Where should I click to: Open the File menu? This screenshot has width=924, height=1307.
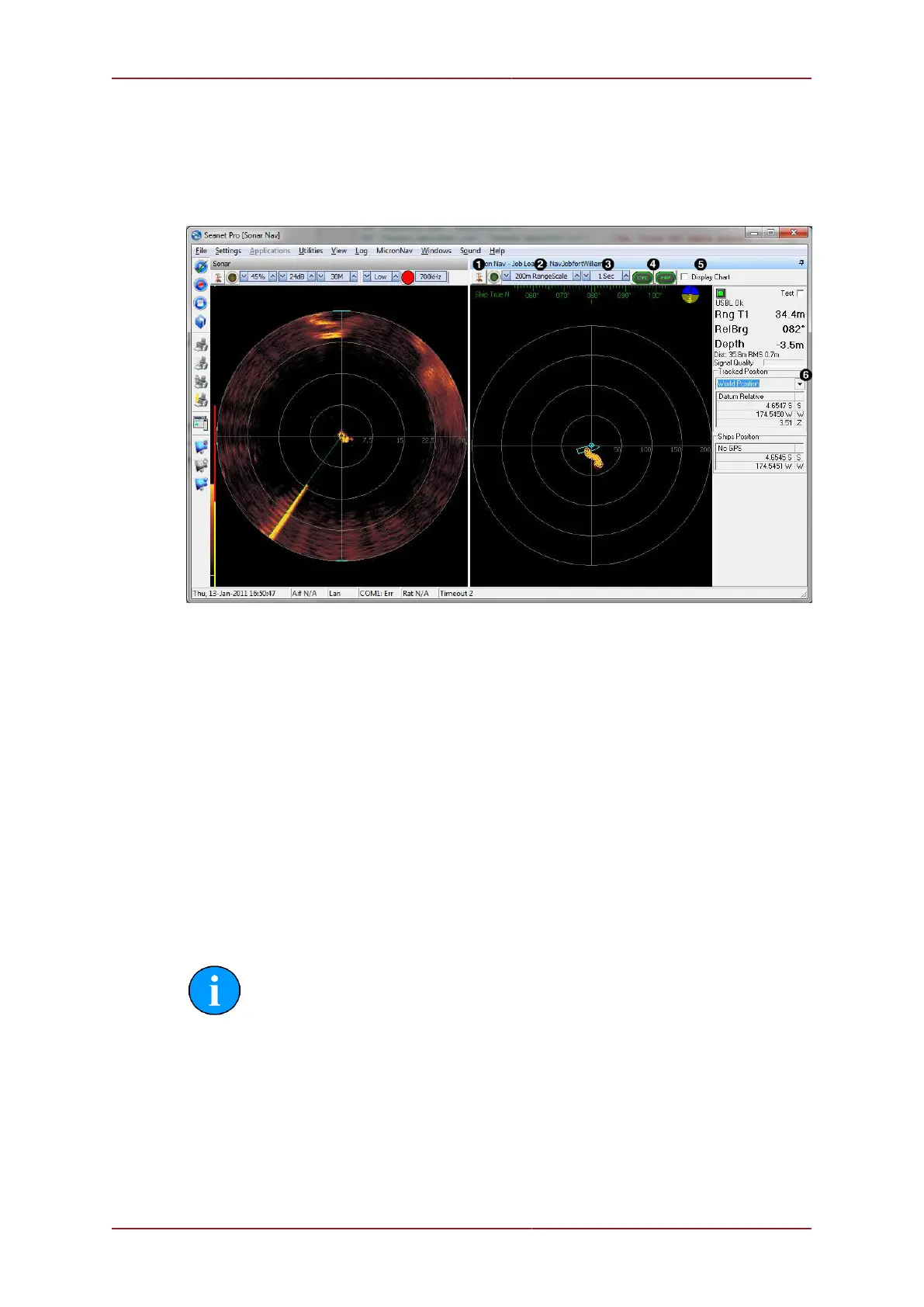201,251
